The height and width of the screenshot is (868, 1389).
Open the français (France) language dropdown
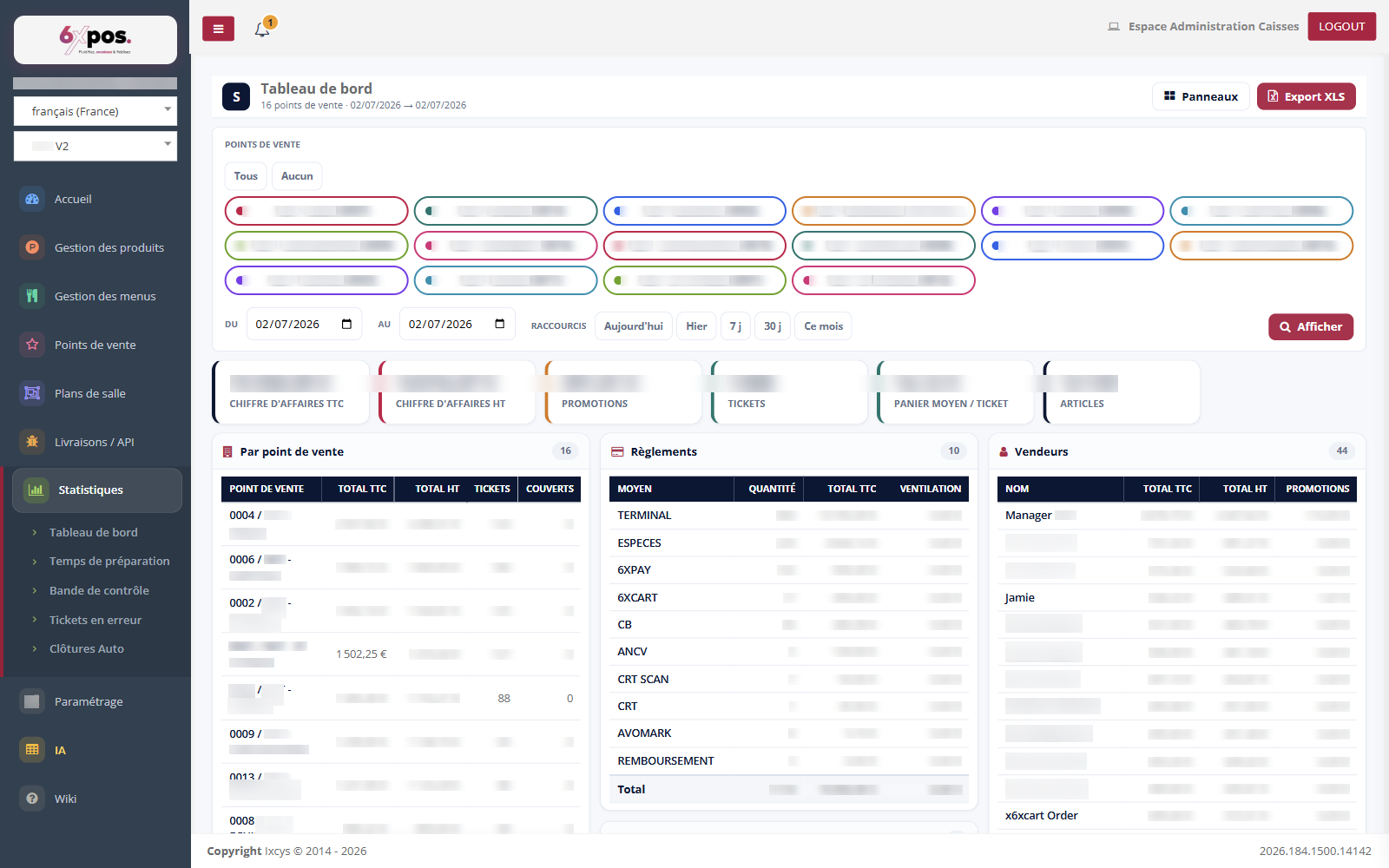pyautogui.click(x=95, y=111)
